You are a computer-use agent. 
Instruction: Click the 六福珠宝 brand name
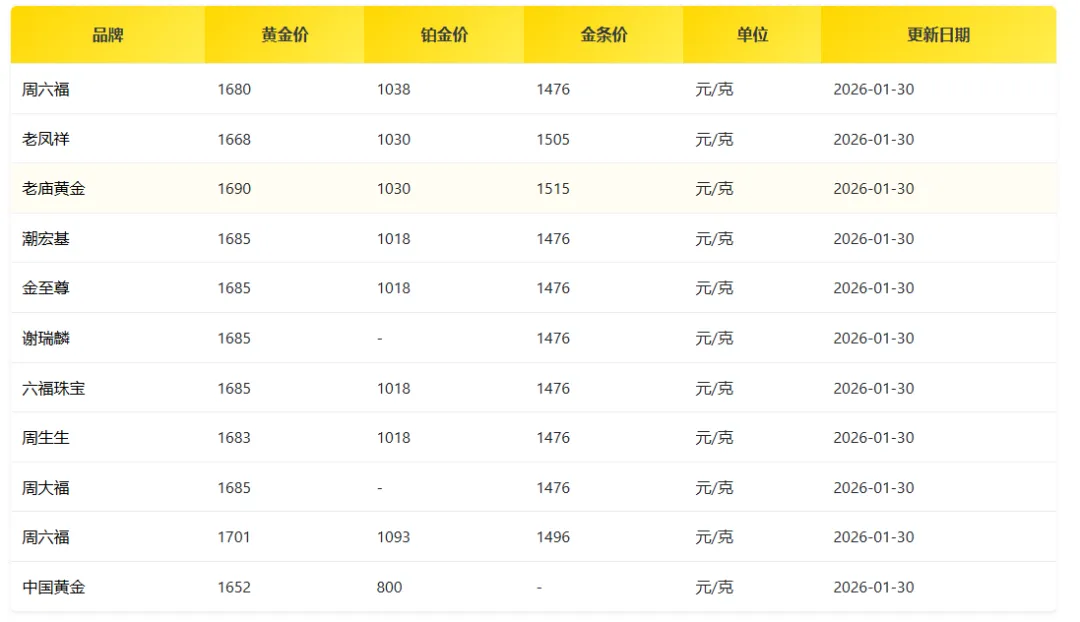tap(54, 388)
